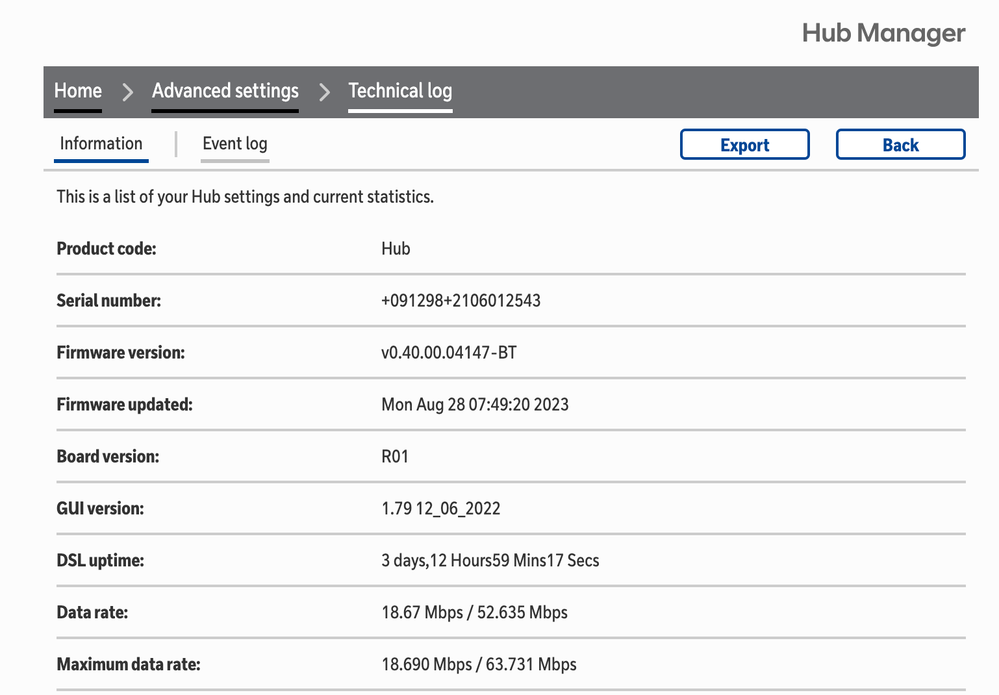
Task: Select the GUI version value
Action: [440, 508]
